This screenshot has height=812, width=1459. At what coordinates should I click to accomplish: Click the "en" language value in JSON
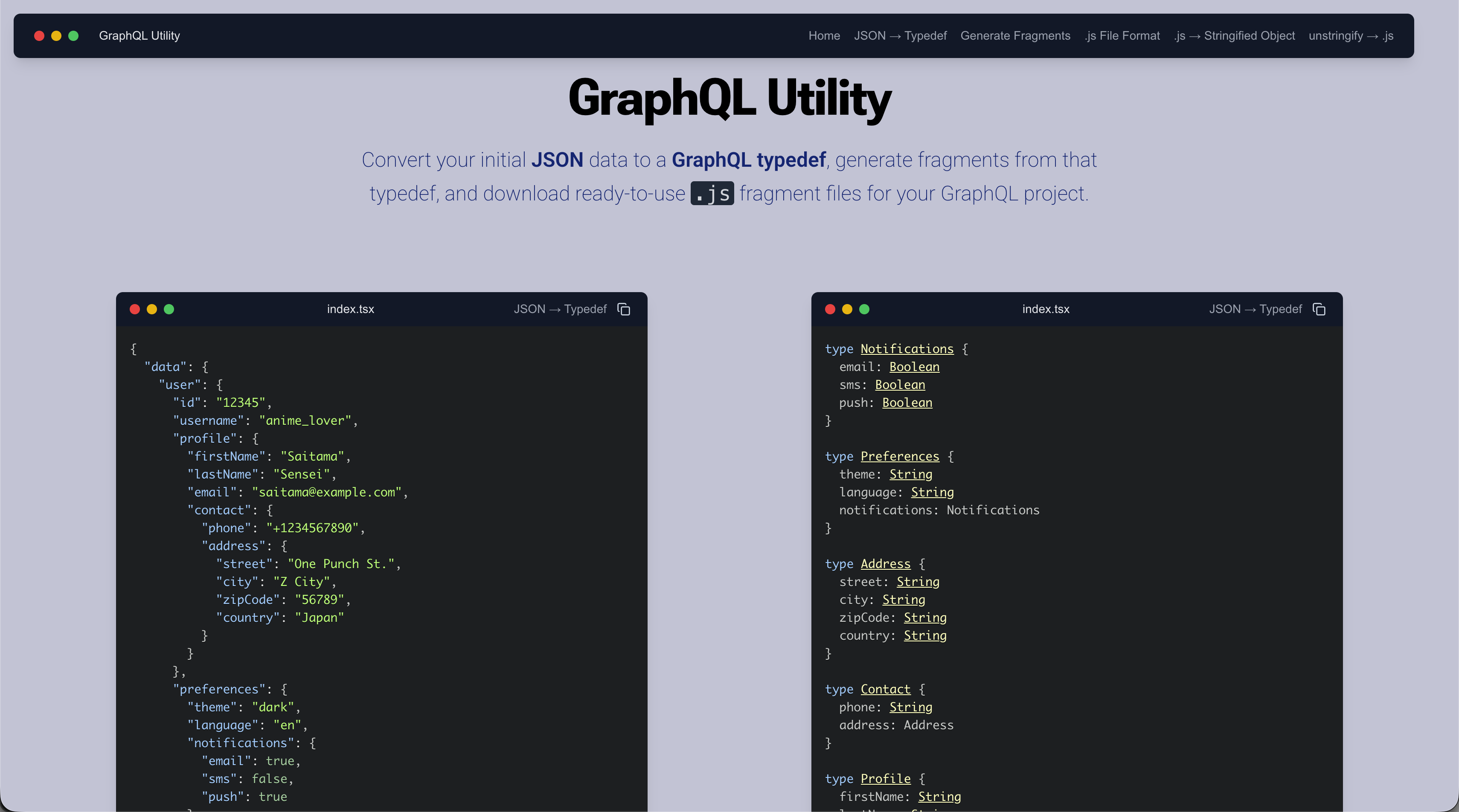(287, 725)
